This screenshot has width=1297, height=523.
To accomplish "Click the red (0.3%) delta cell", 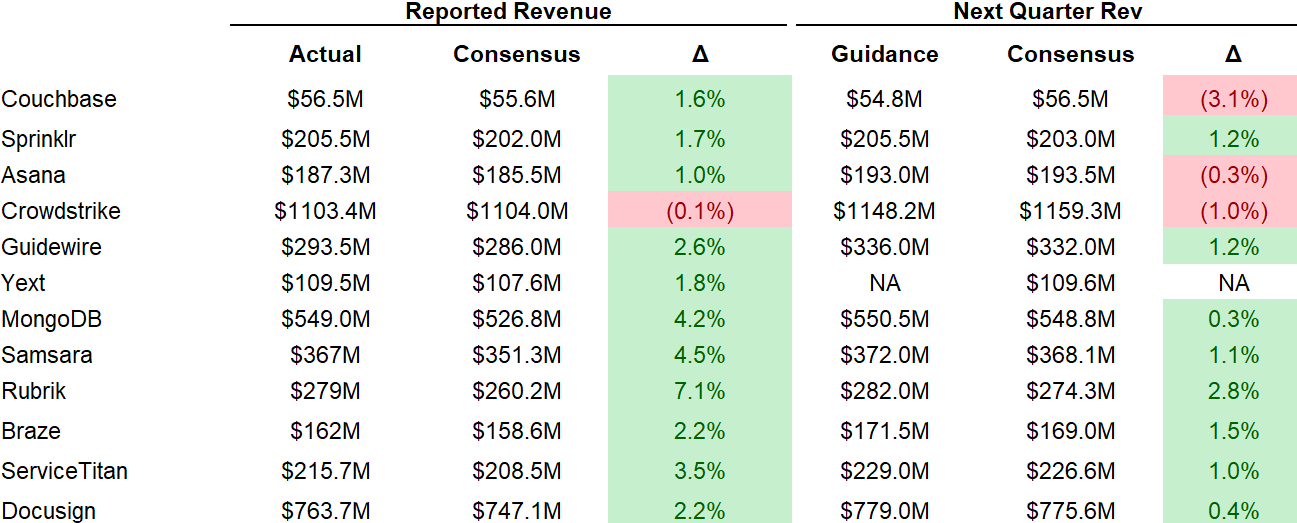I will (1229, 175).
